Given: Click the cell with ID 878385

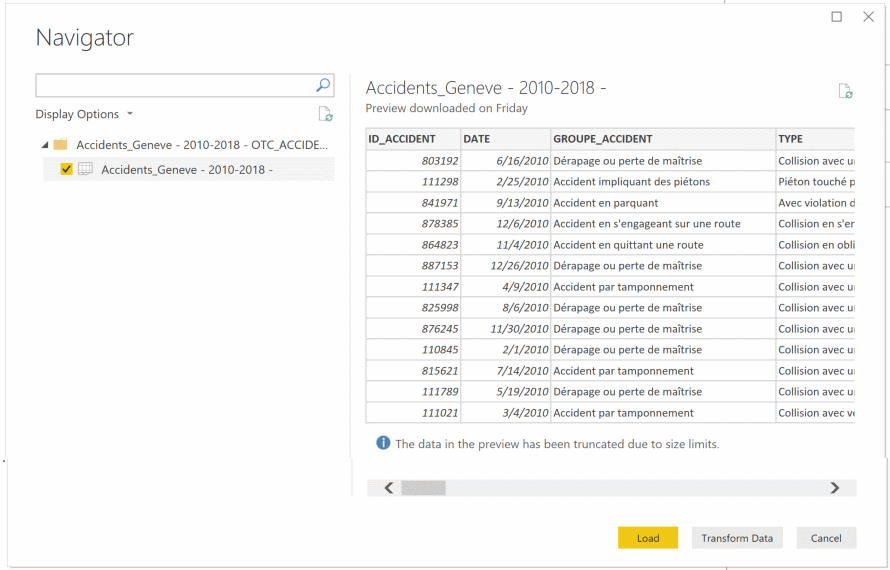Looking at the screenshot, I should click(413, 224).
